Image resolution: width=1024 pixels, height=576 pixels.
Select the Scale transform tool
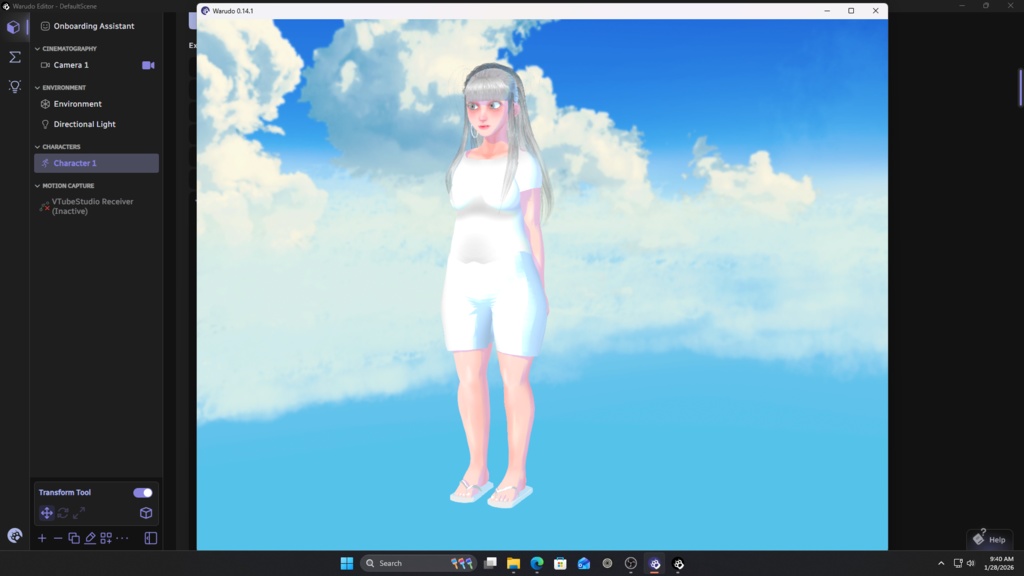[x=79, y=513]
